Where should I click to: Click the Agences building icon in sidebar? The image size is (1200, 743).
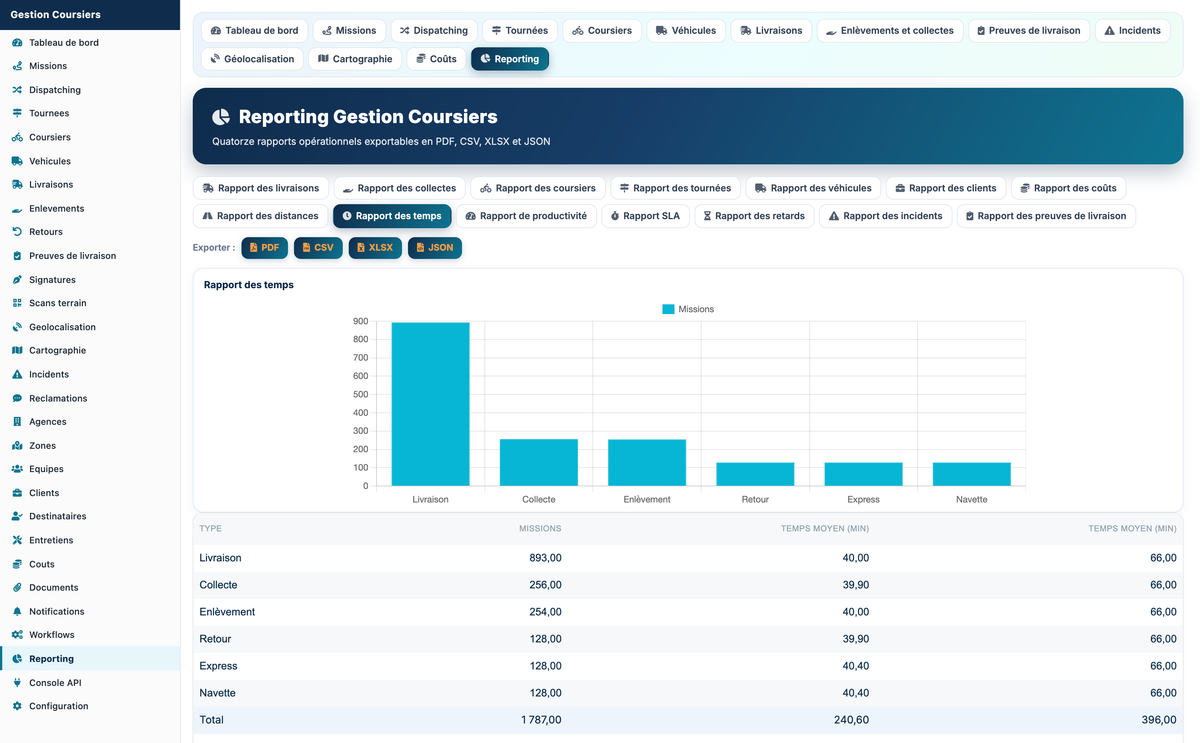[17, 422]
